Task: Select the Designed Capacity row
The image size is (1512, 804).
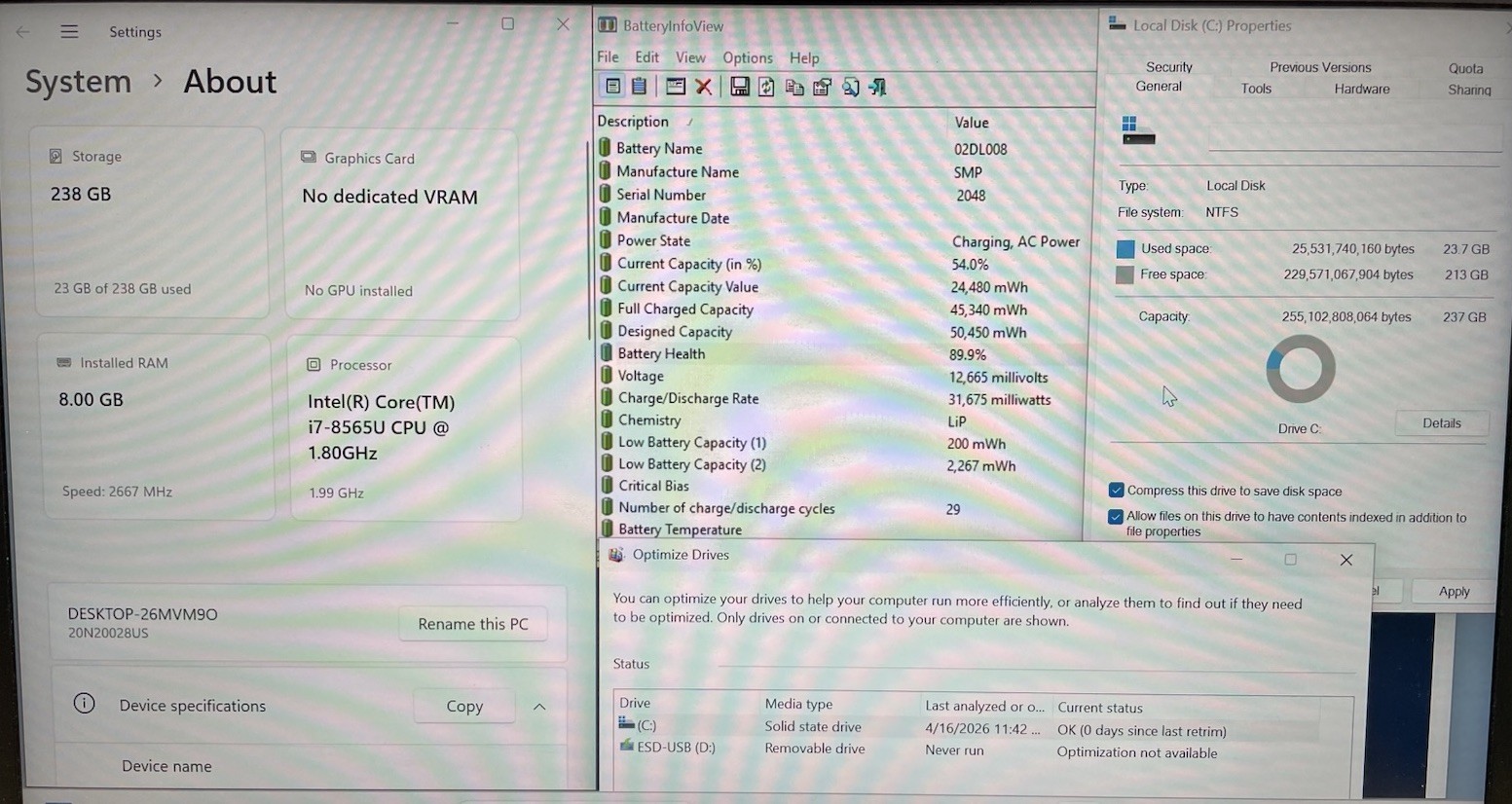Action: point(842,332)
